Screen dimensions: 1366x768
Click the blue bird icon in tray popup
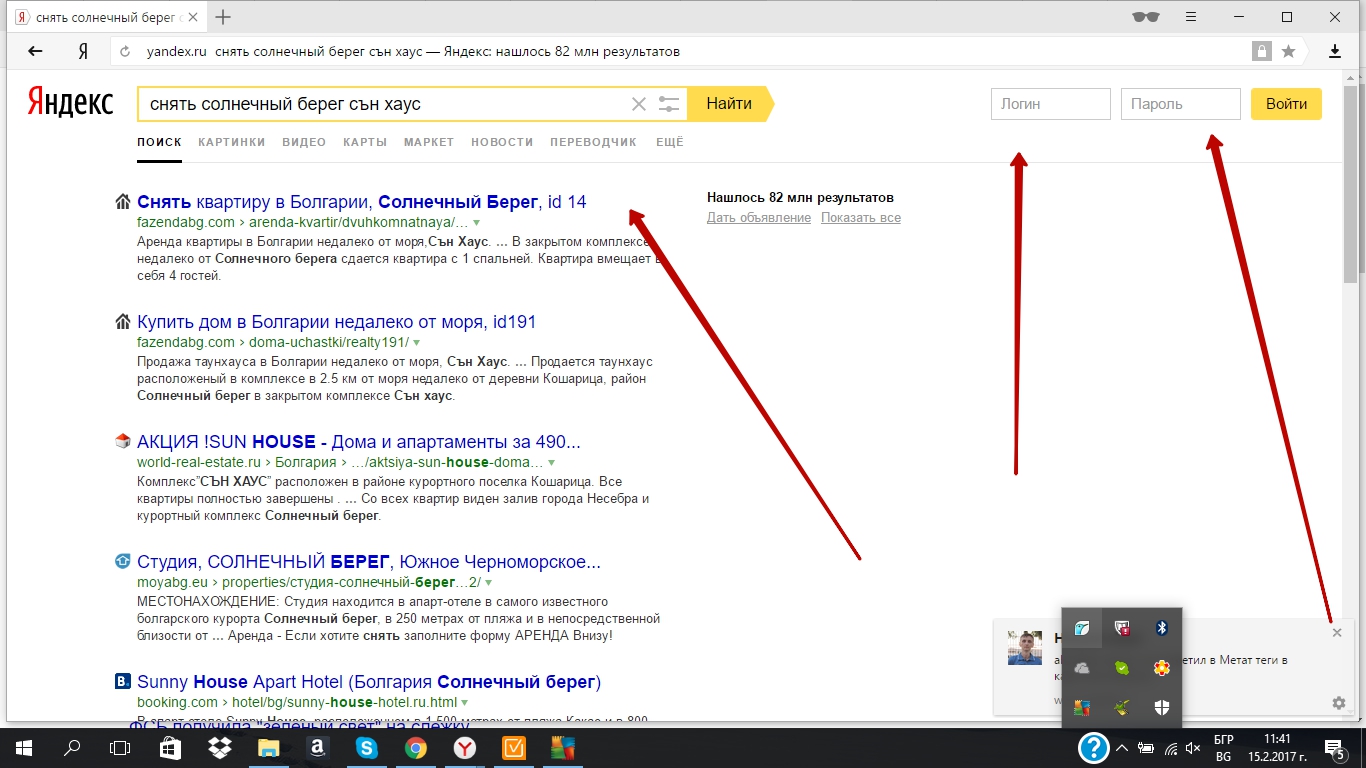click(1082, 628)
